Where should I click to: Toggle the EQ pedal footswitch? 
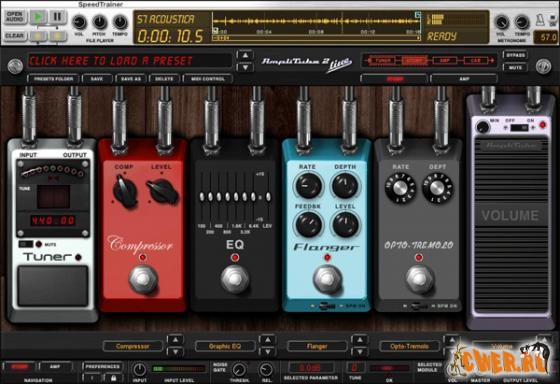(235, 279)
